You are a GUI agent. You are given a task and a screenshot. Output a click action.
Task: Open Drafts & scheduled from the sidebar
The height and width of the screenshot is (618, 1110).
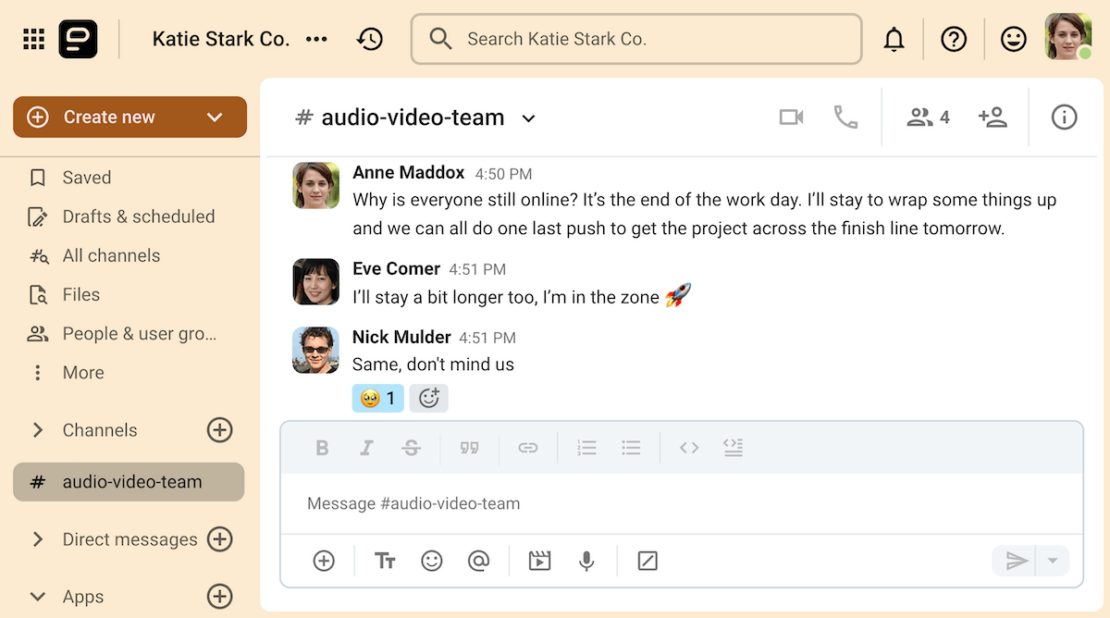point(139,216)
